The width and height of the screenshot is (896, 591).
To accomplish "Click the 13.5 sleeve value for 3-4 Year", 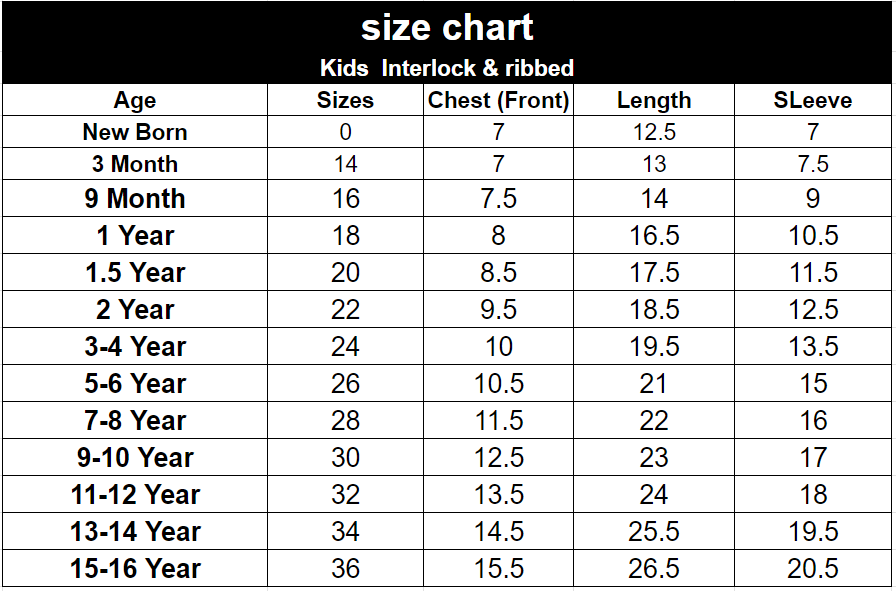I will click(x=813, y=347).
